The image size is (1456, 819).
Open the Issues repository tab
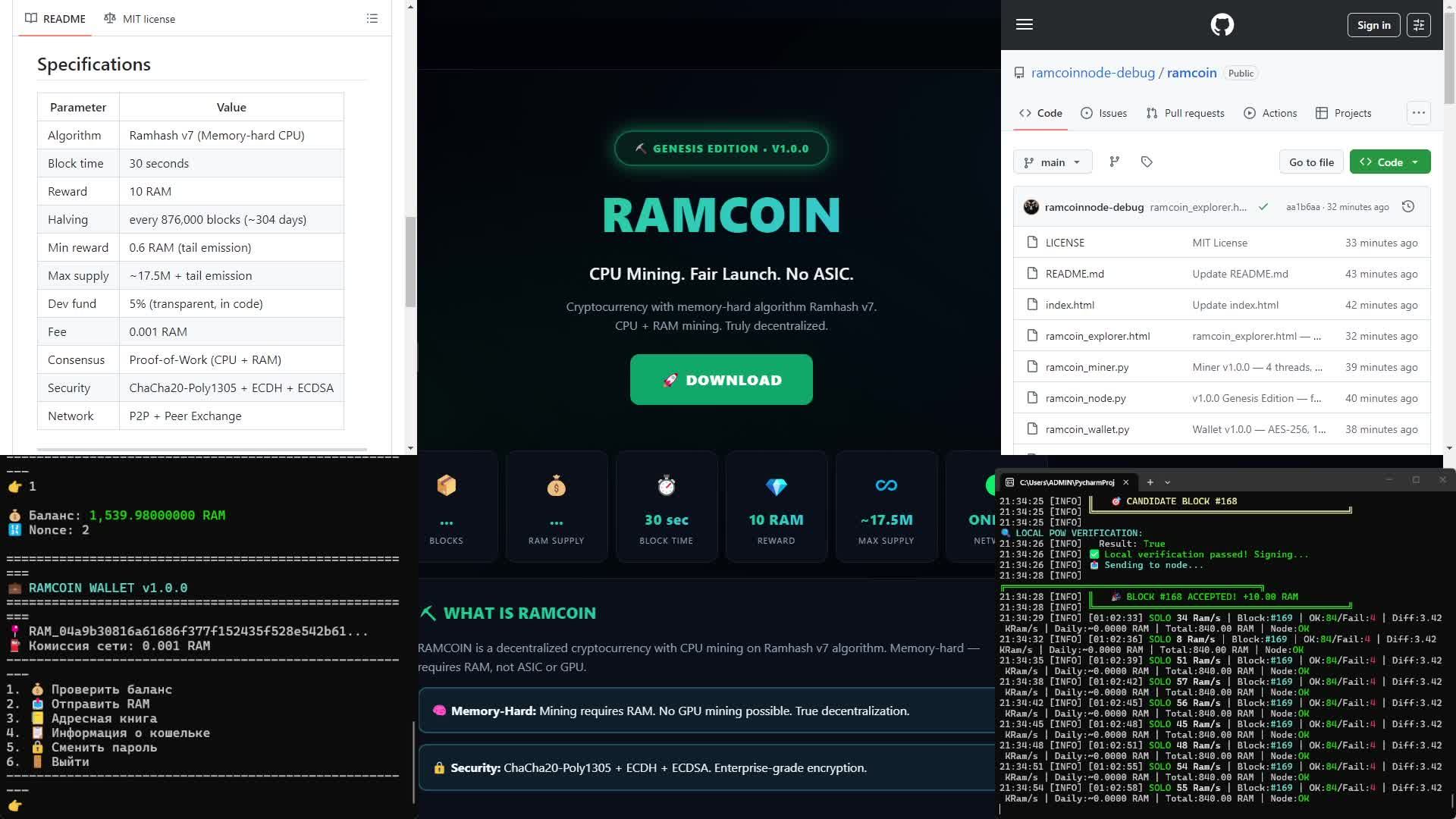coord(1104,113)
